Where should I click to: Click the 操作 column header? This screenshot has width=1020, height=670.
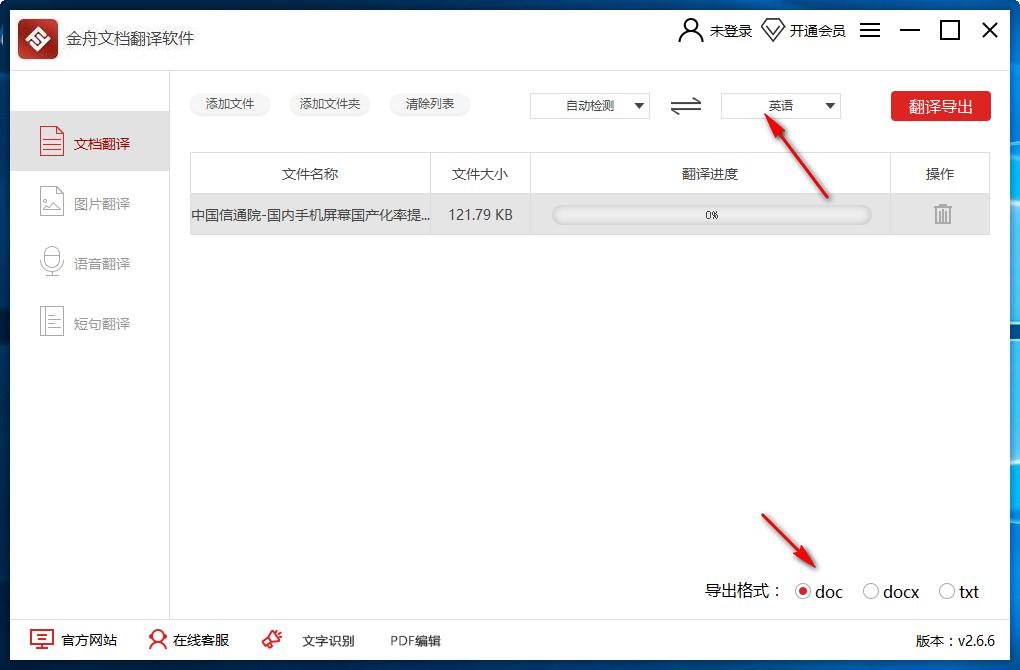click(x=939, y=174)
